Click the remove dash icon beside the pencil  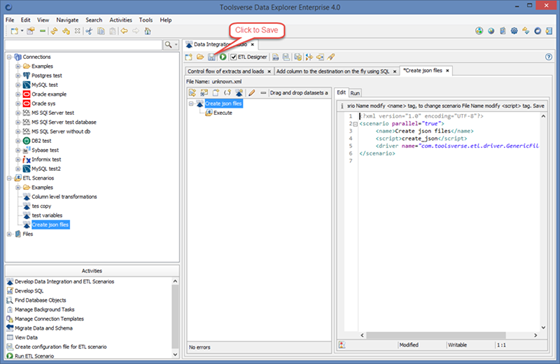tap(263, 93)
